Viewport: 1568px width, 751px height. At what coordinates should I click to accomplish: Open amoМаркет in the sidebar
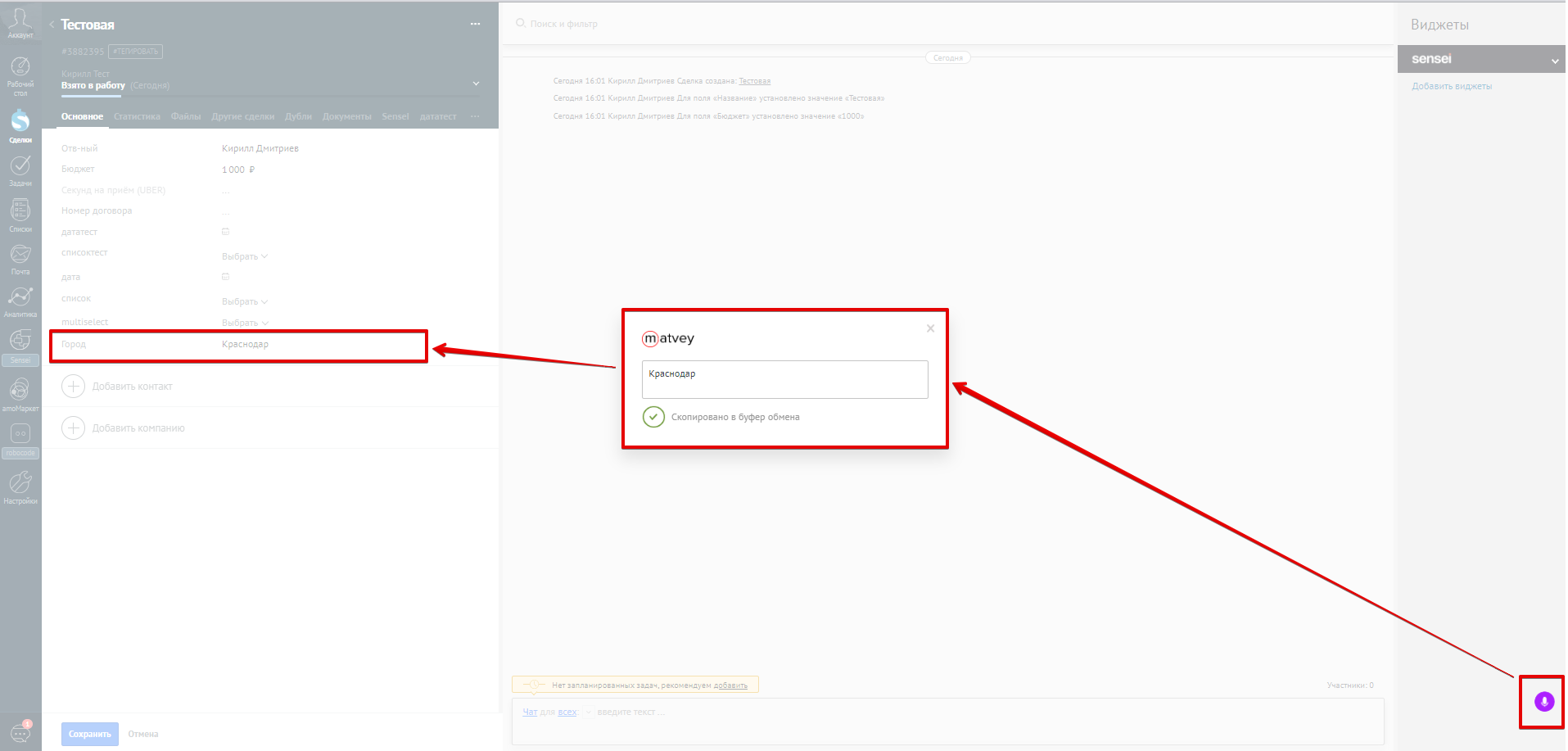tap(20, 394)
